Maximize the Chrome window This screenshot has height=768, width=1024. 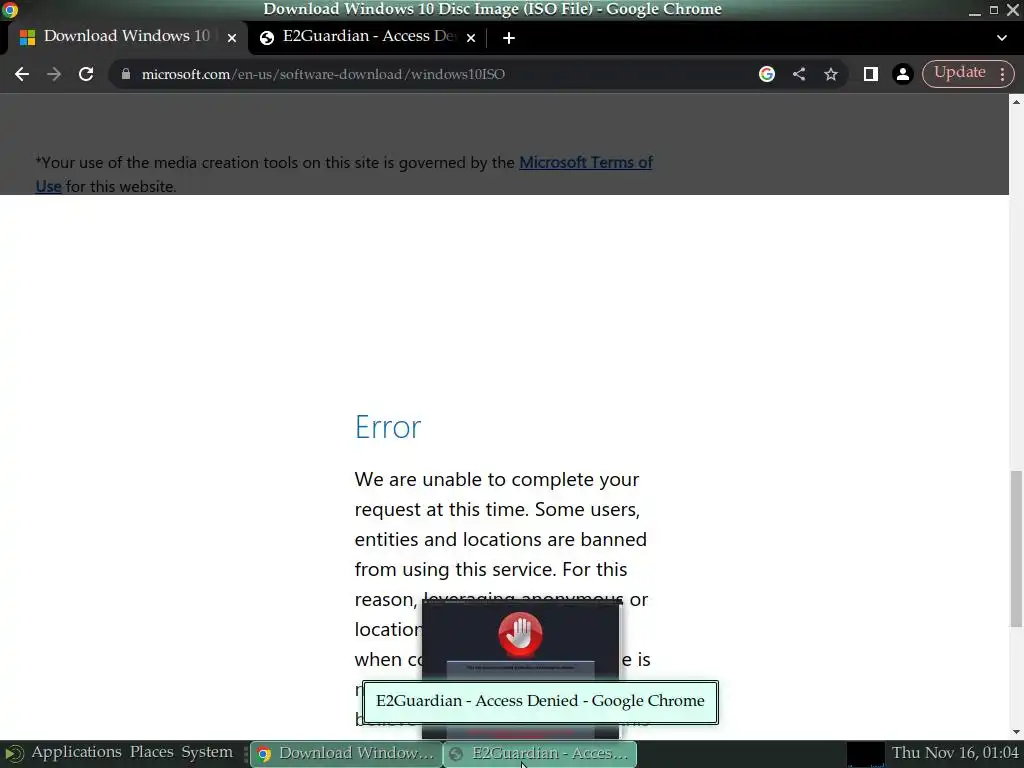point(994,10)
